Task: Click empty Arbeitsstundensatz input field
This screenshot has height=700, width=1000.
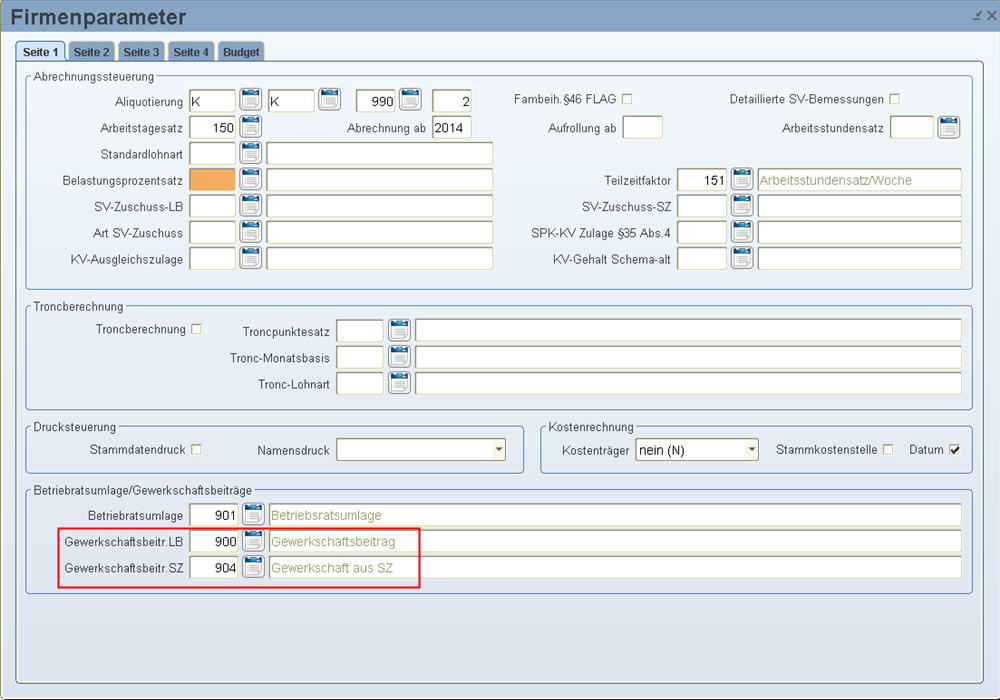Action: [911, 127]
